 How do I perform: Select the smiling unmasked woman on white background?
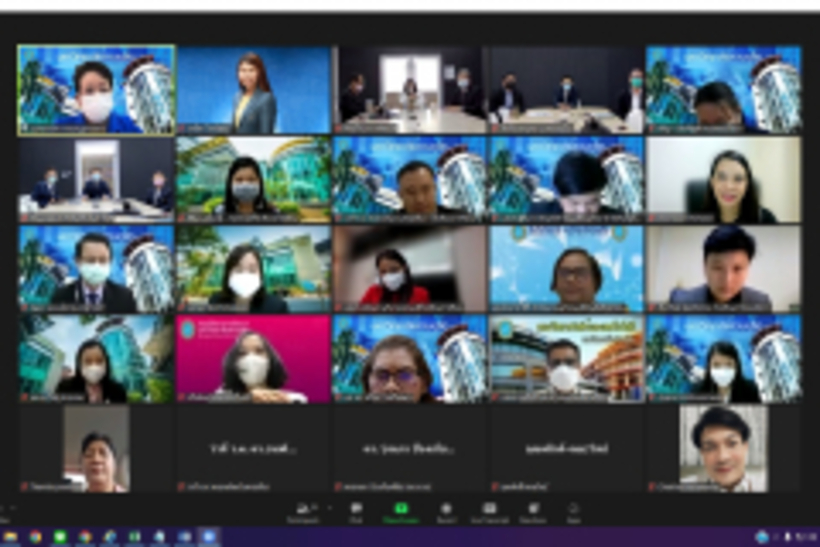pos(723,179)
